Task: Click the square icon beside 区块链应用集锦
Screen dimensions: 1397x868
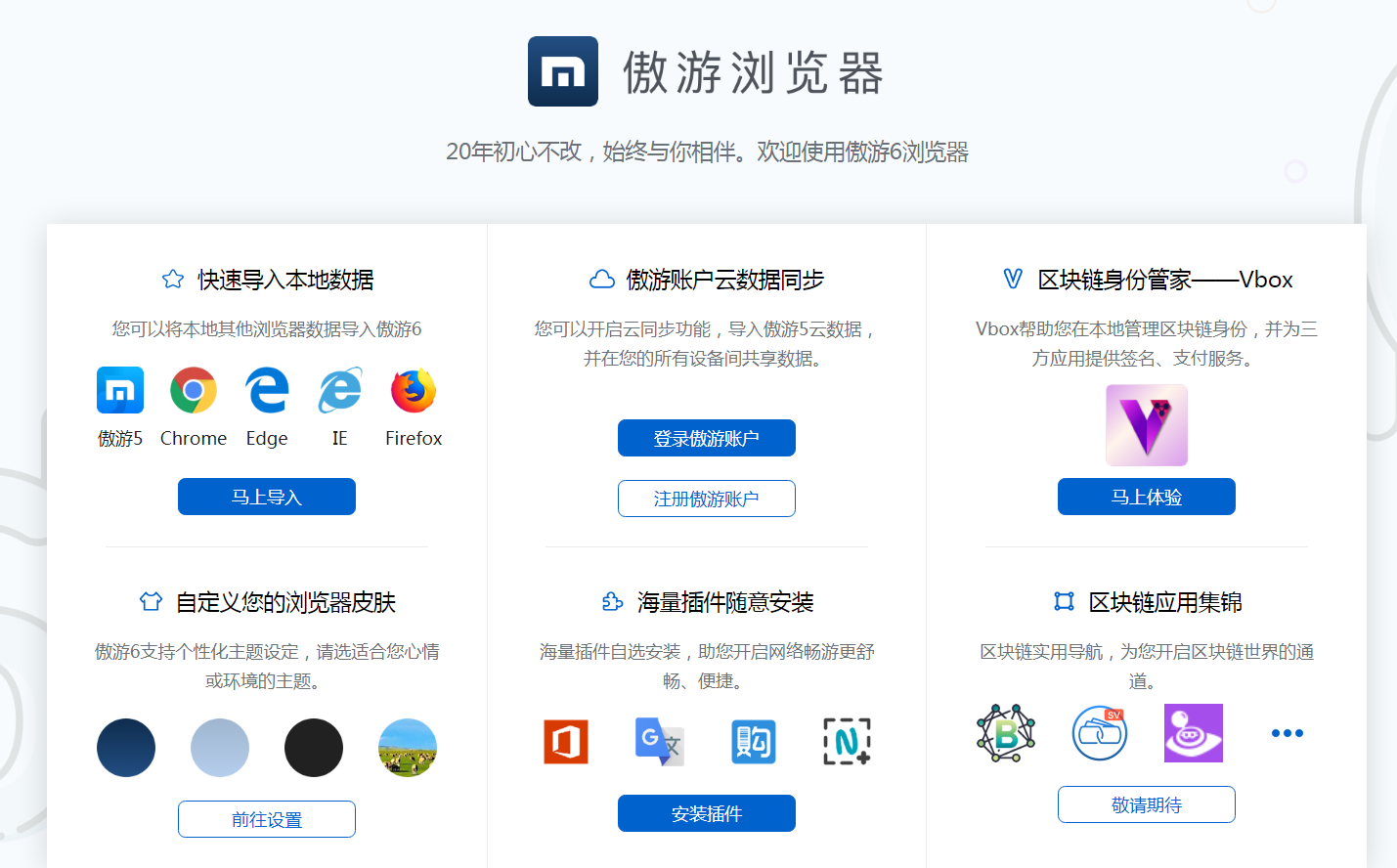Action: (x=1064, y=601)
